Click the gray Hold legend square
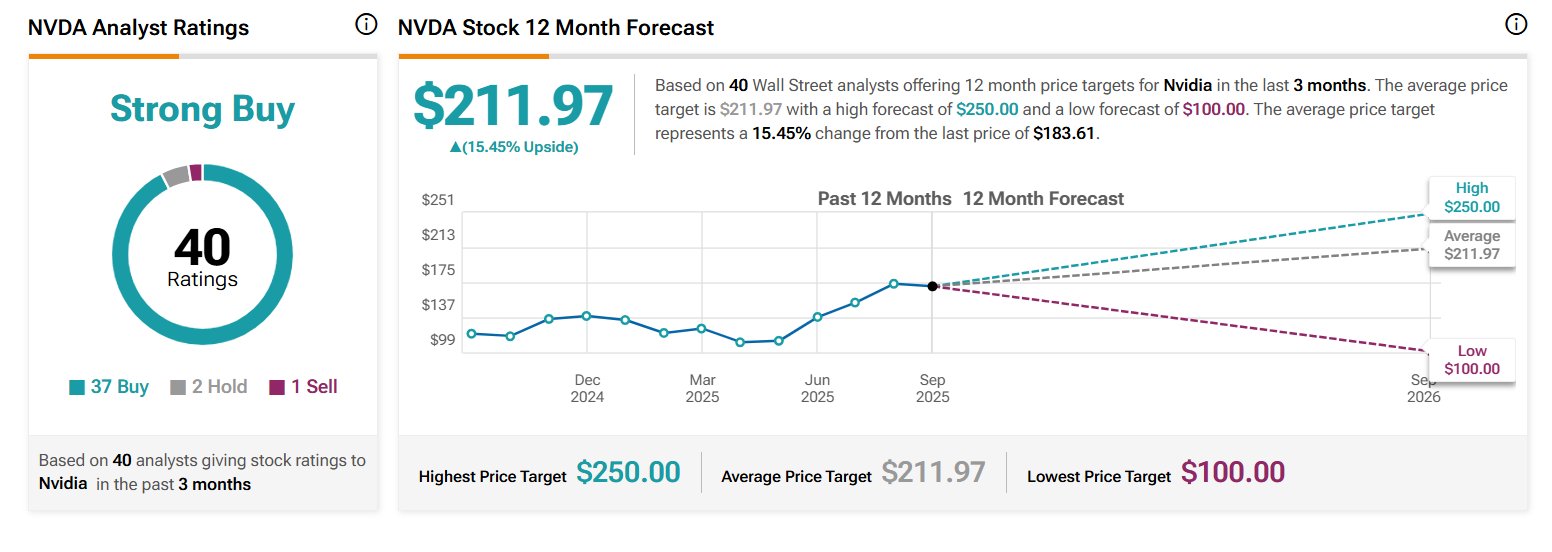 click(178, 387)
